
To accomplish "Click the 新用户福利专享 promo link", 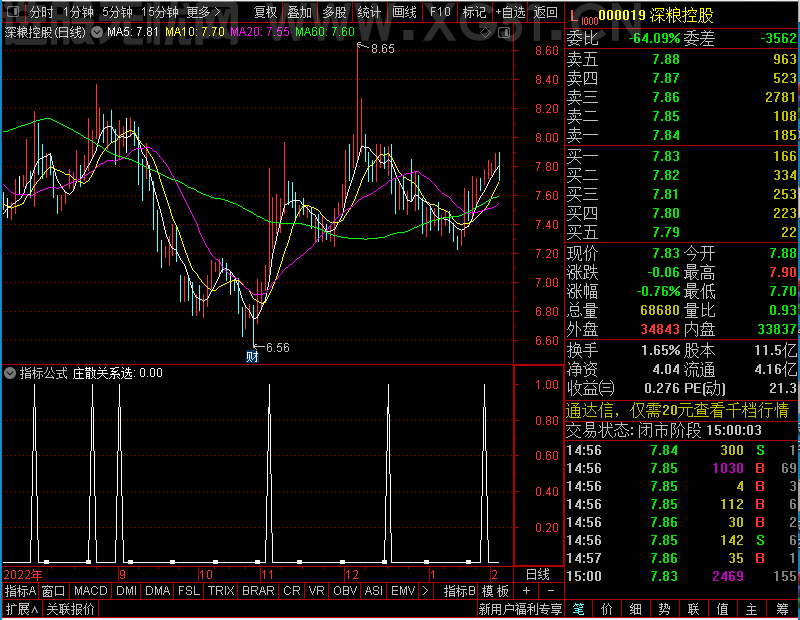I will tap(520, 609).
